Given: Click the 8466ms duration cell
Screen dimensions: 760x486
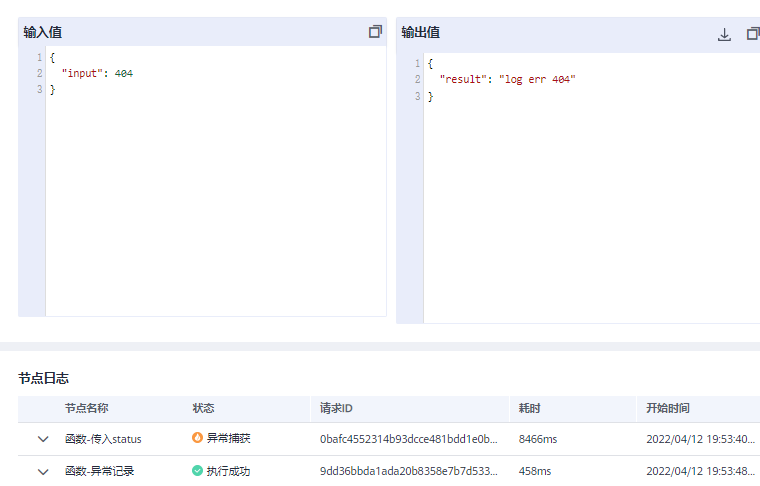Looking at the screenshot, I should click(538, 439).
